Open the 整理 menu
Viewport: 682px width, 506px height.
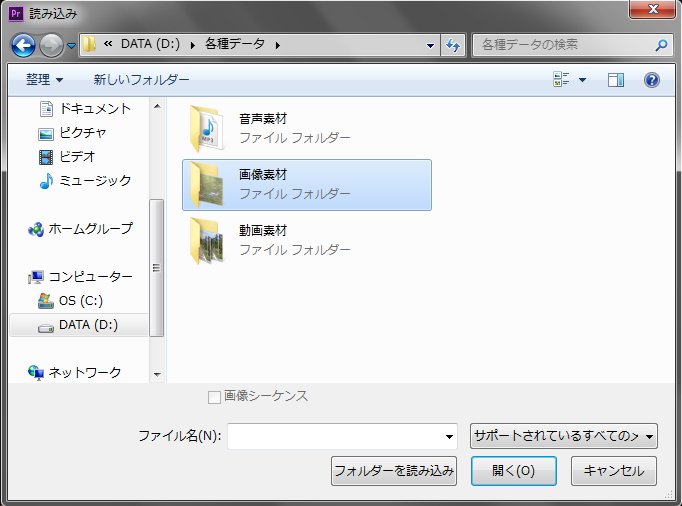[45, 80]
